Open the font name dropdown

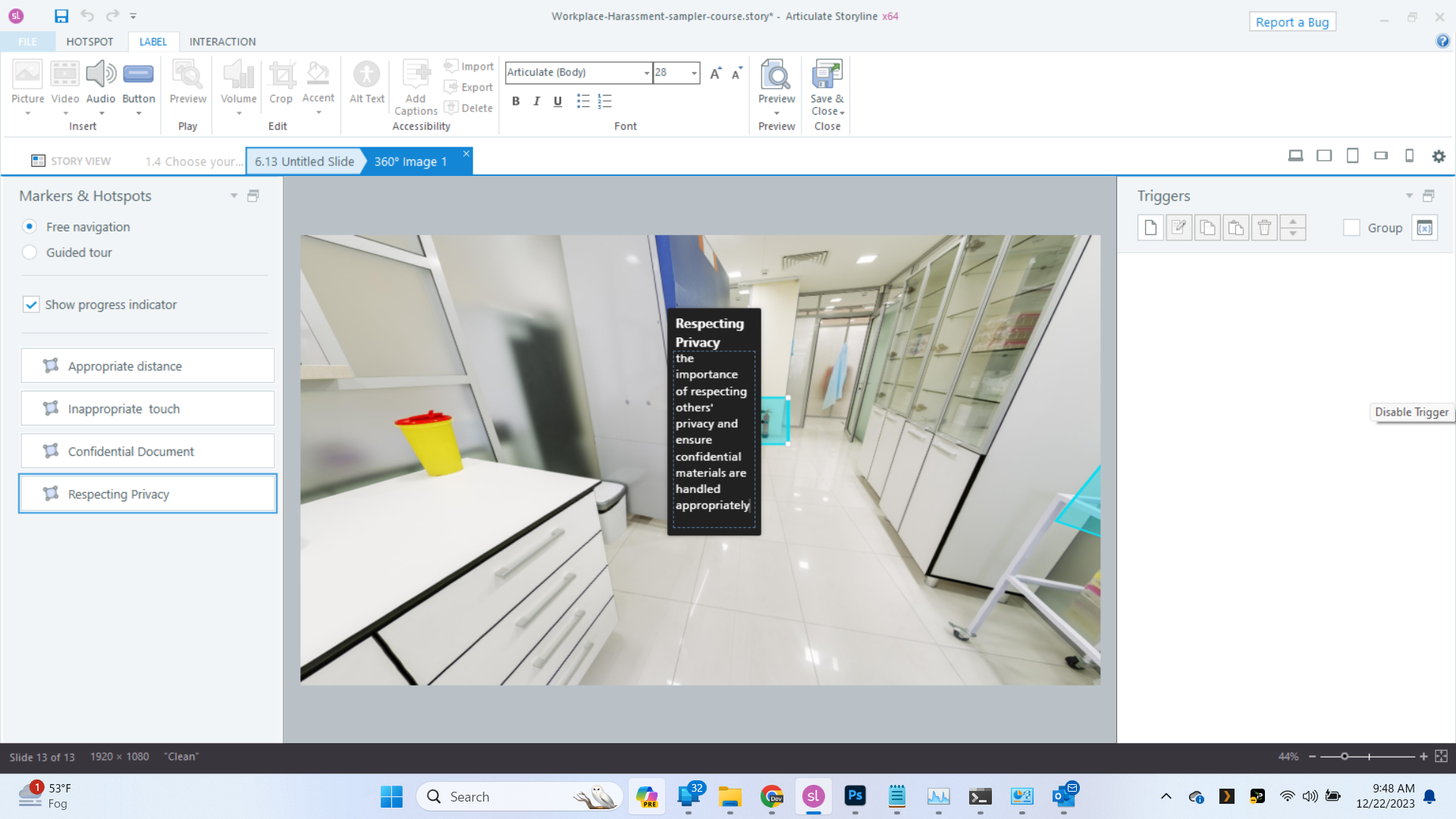click(x=646, y=73)
